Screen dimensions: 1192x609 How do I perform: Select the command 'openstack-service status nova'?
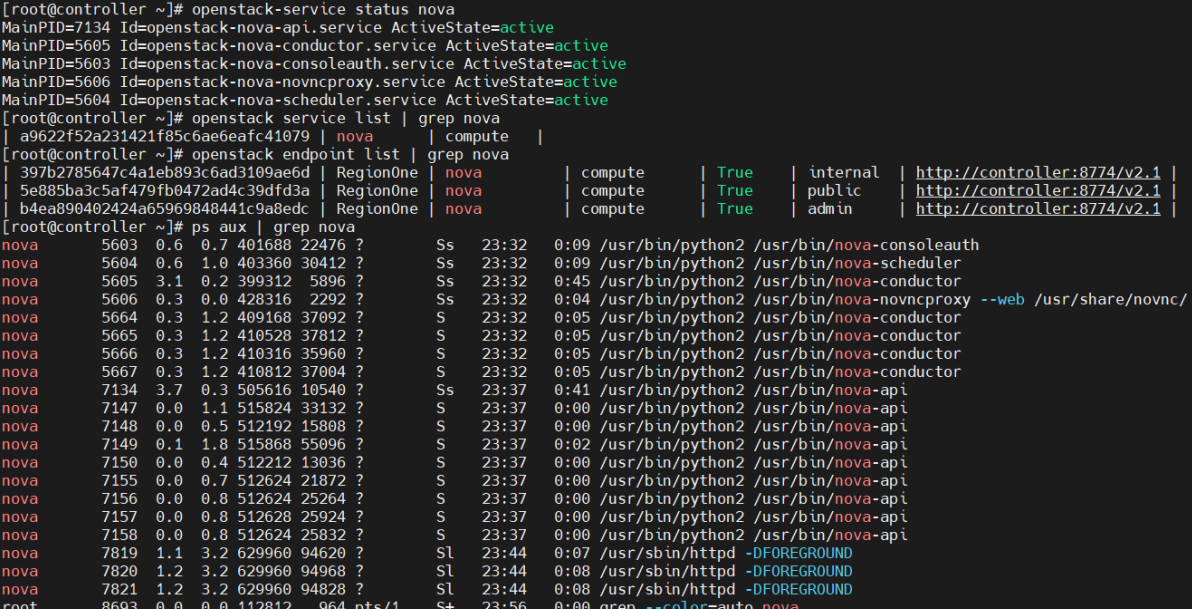(323, 10)
